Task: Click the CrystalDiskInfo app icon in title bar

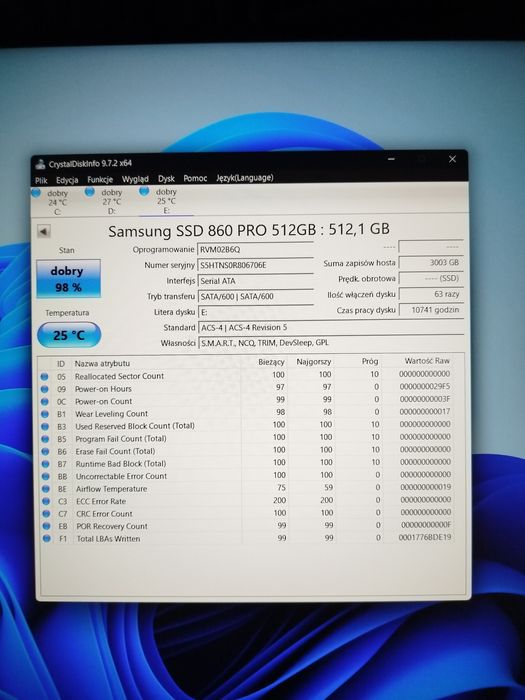Action: coord(40,164)
